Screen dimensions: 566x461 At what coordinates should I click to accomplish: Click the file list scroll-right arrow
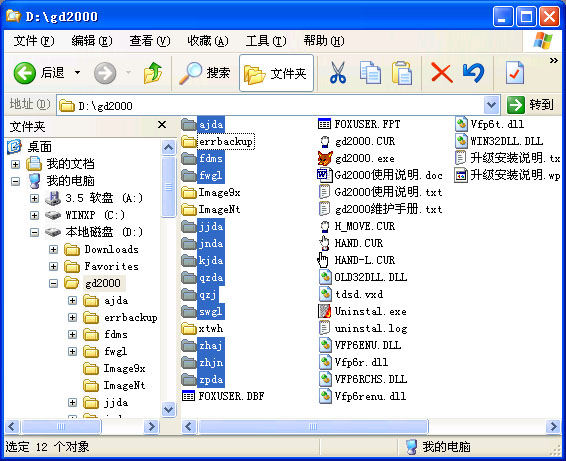point(553,426)
